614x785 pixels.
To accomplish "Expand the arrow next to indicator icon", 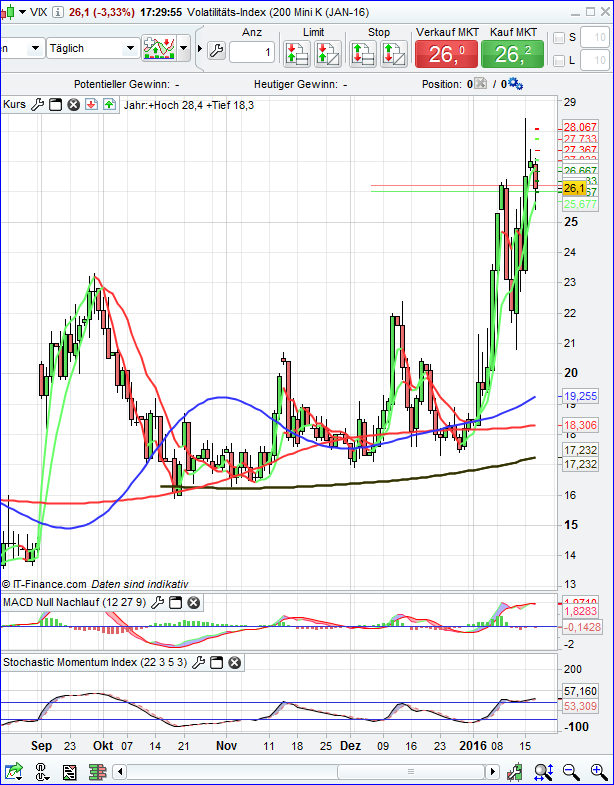I will pyautogui.click(x=184, y=49).
